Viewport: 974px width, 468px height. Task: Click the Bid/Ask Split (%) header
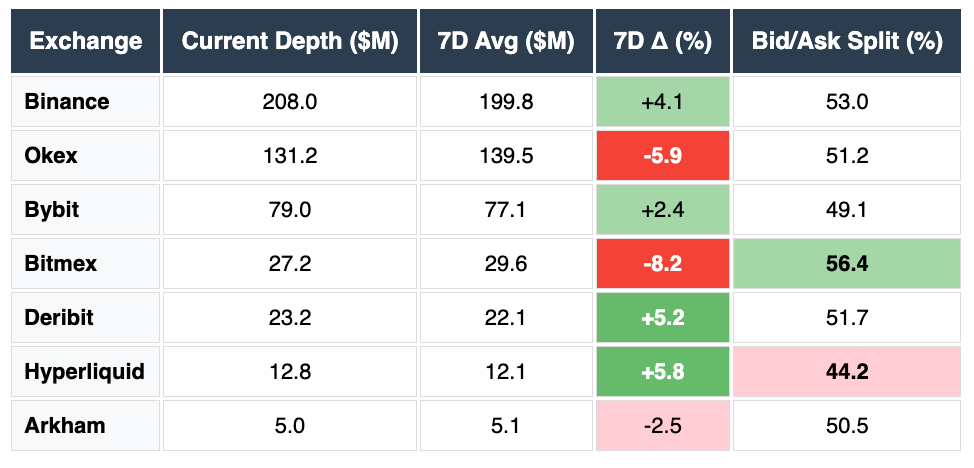(x=847, y=42)
